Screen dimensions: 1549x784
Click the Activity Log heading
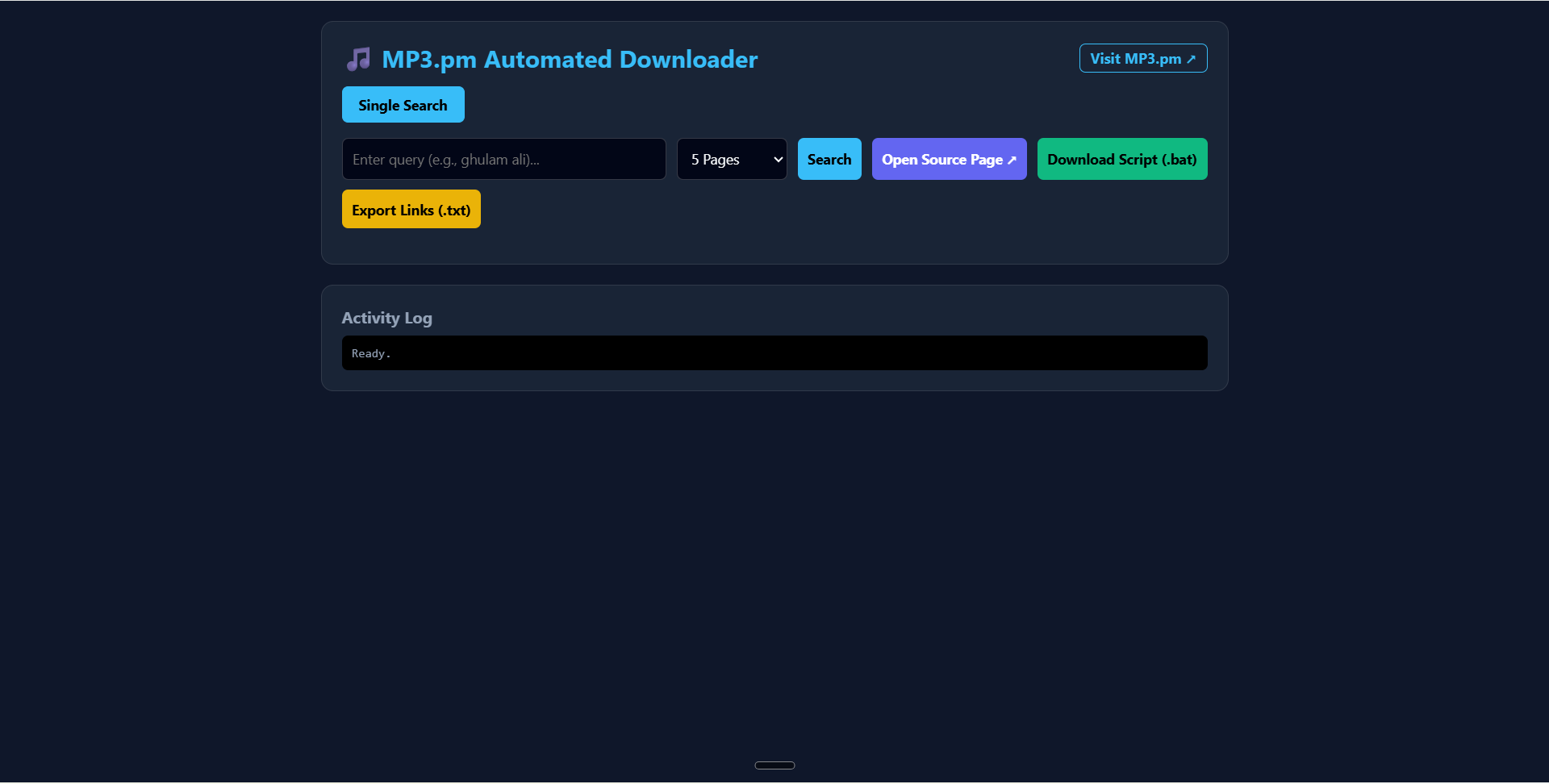(386, 318)
